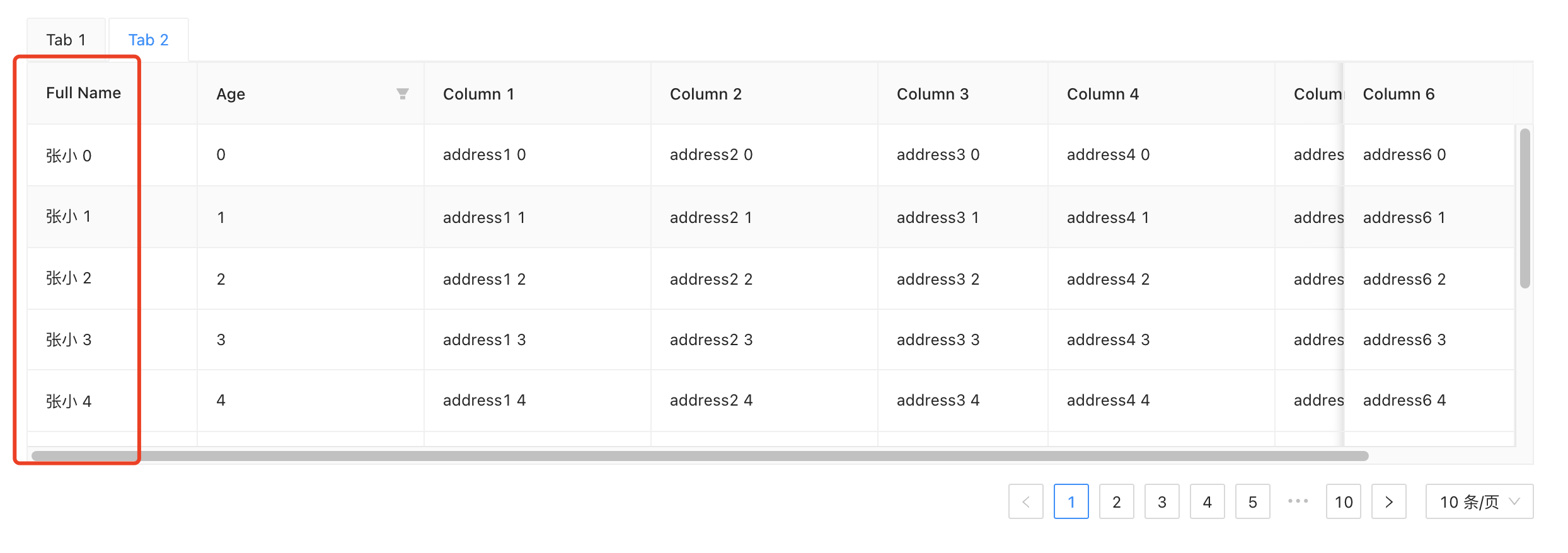Viewport: 1568px width, 553px height.
Task: Switch to the Tab 1 tab
Action: 66,39
